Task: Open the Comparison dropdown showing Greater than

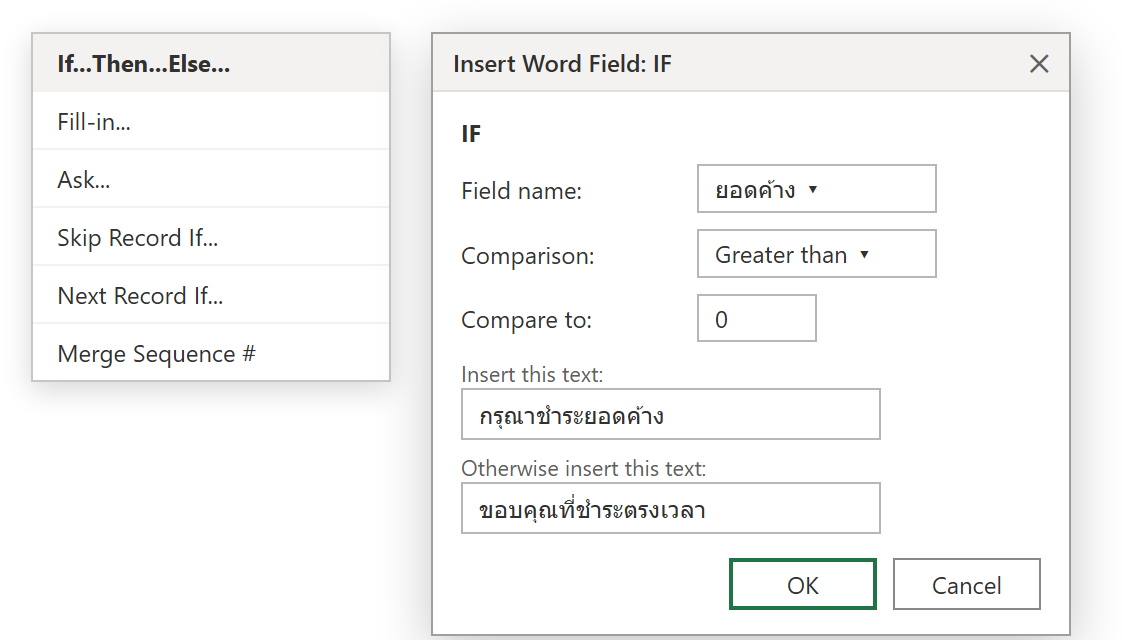Action: pos(816,254)
